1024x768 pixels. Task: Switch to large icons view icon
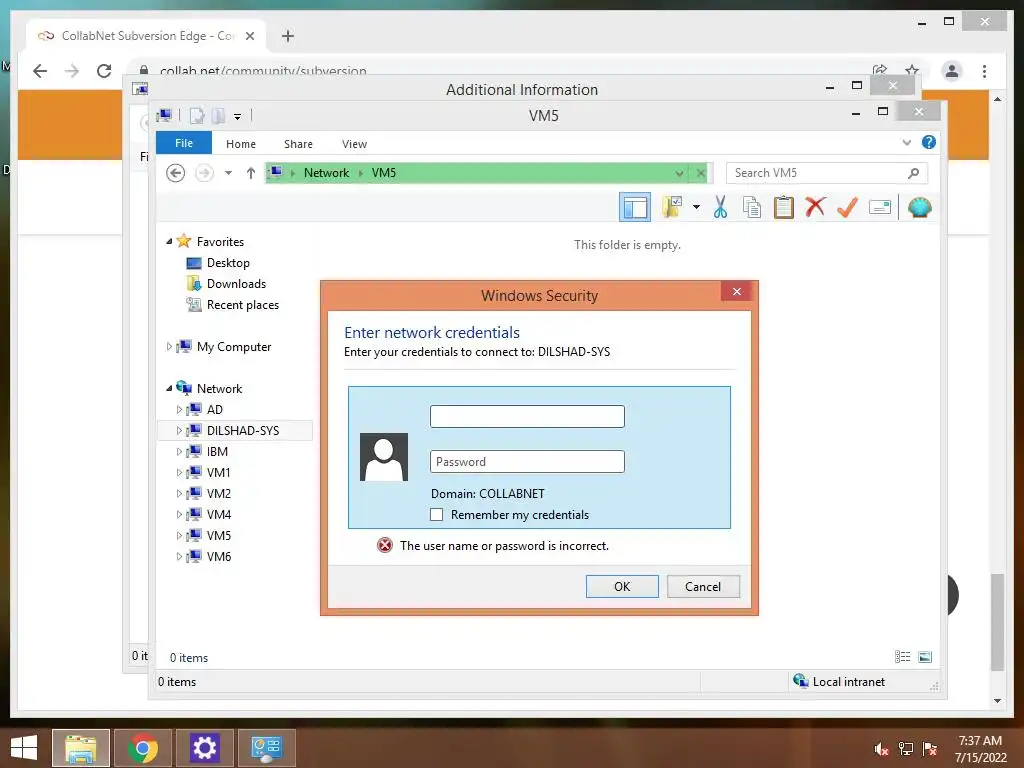pyautogui.click(x=925, y=657)
